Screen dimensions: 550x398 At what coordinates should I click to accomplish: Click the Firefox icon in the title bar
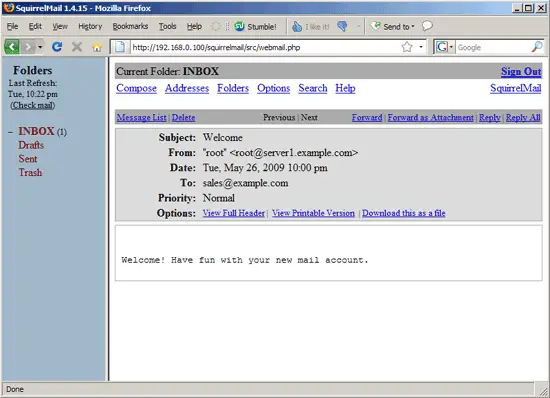(9, 8)
